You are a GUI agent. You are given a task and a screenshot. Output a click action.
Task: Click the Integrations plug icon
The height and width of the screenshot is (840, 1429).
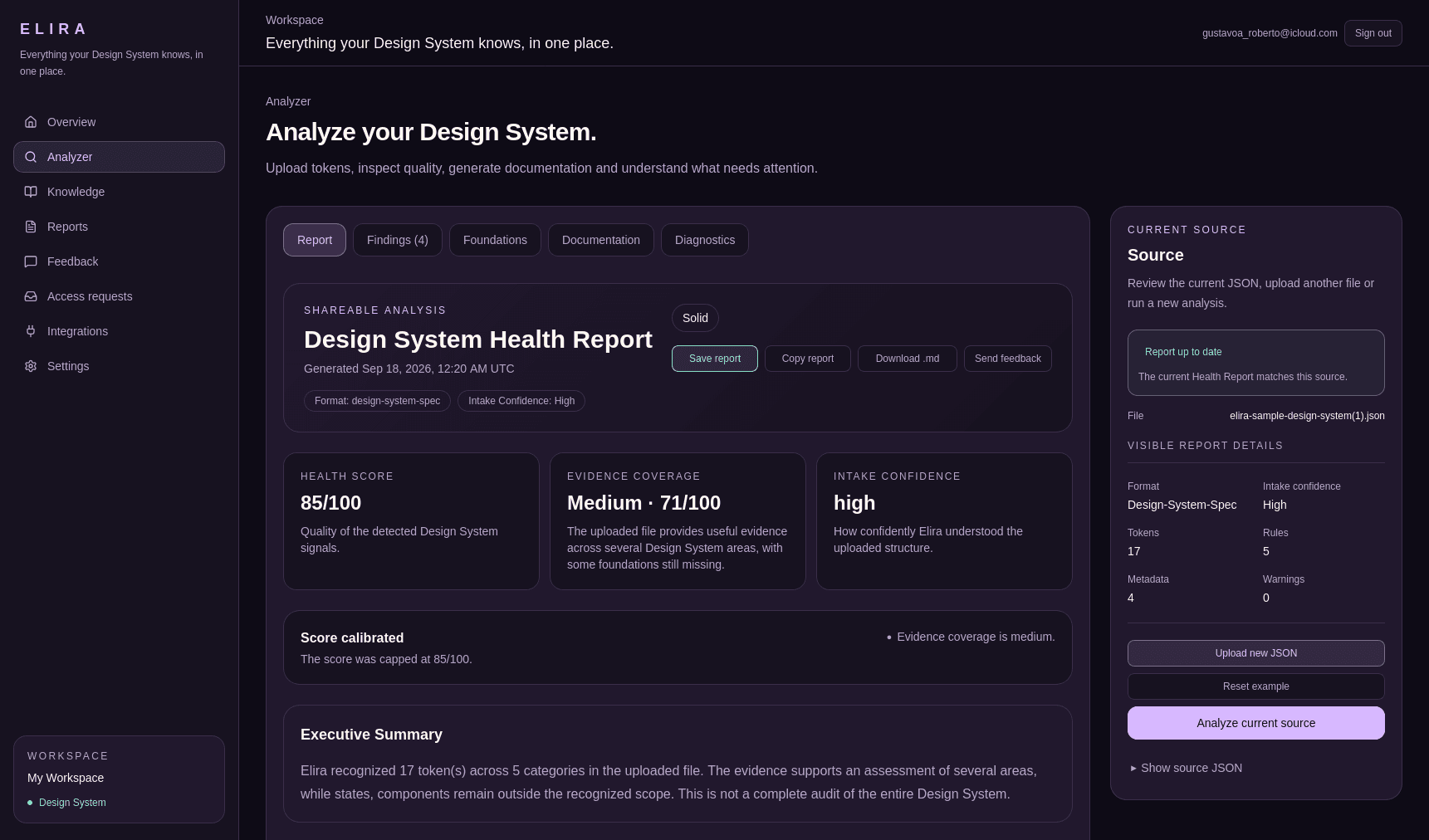[31, 331]
